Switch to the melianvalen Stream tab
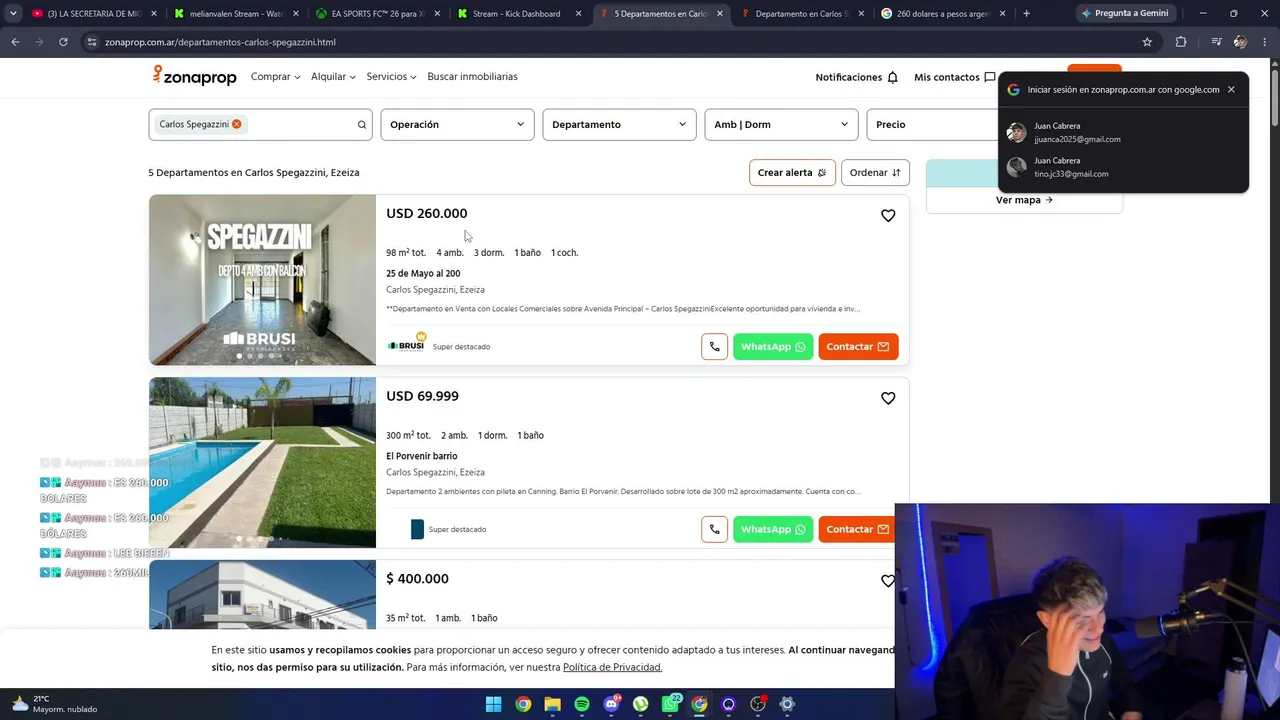The image size is (1280, 720). (x=237, y=14)
